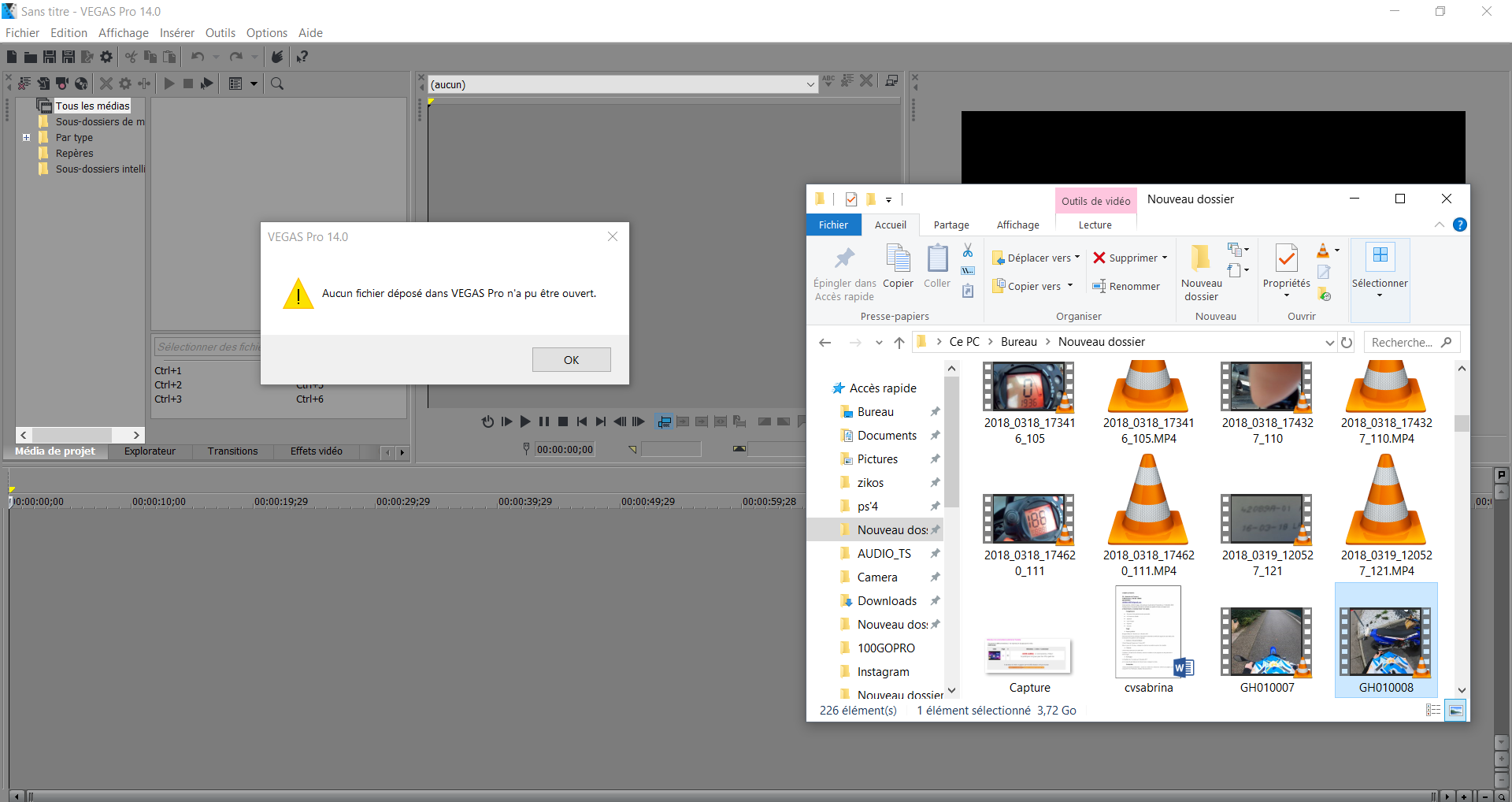The width and height of the screenshot is (1512, 802).
Task: Open the (aucun) trimmer media dropdown
Action: point(810,84)
